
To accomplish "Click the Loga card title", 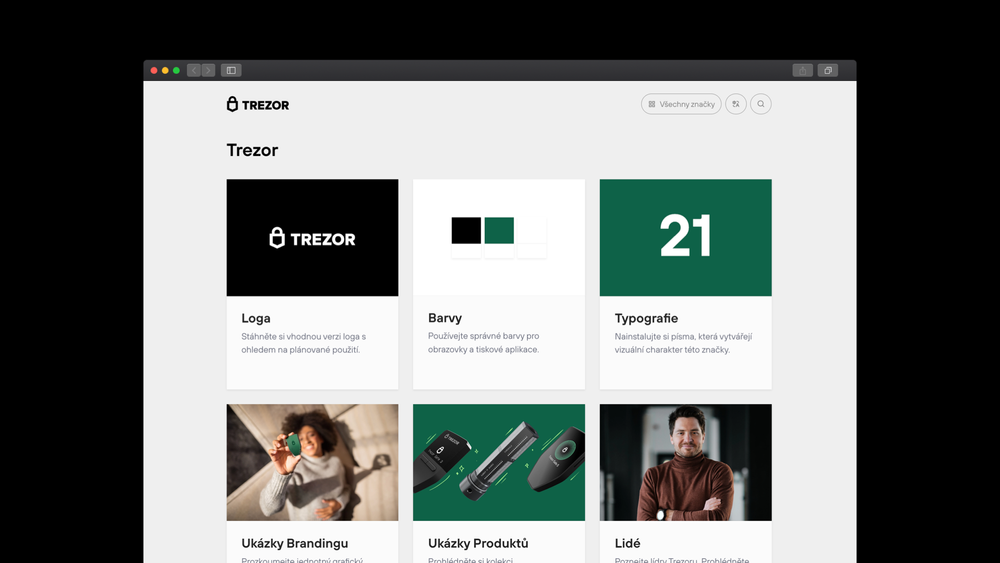I will [x=256, y=318].
